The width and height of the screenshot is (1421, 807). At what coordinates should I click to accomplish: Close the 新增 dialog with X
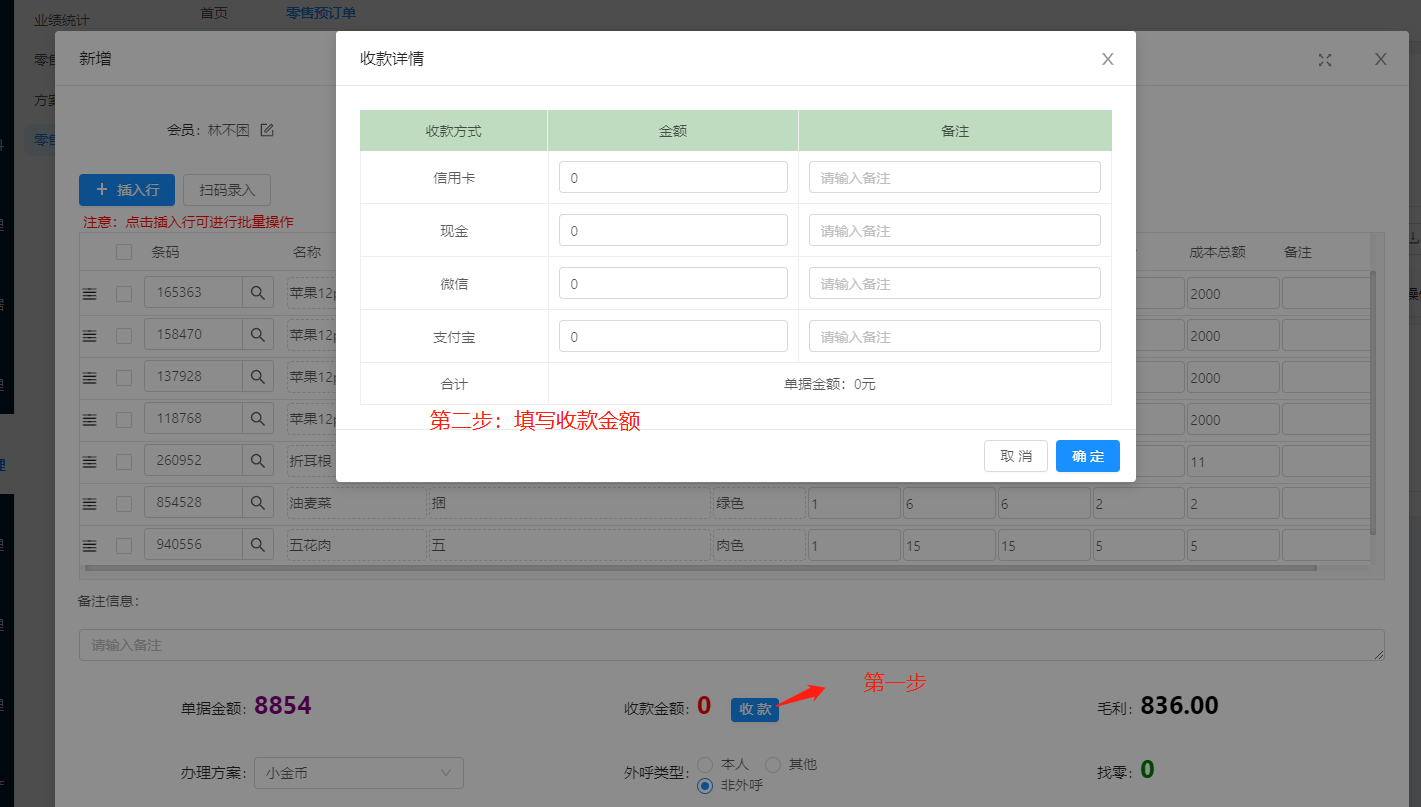pos(1381,59)
